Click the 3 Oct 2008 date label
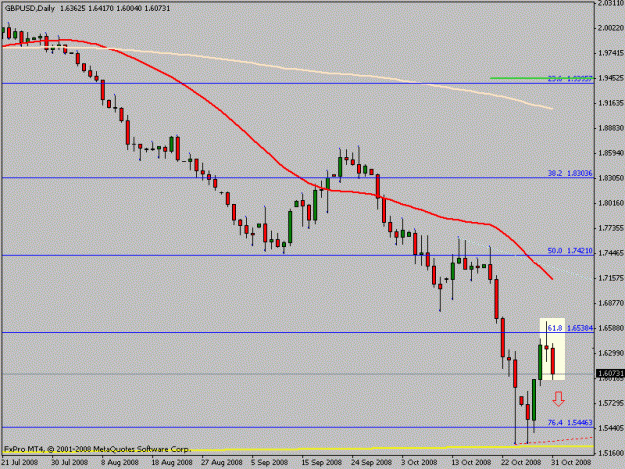The width and height of the screenshot is (625, 469). (x=420, y=462)
